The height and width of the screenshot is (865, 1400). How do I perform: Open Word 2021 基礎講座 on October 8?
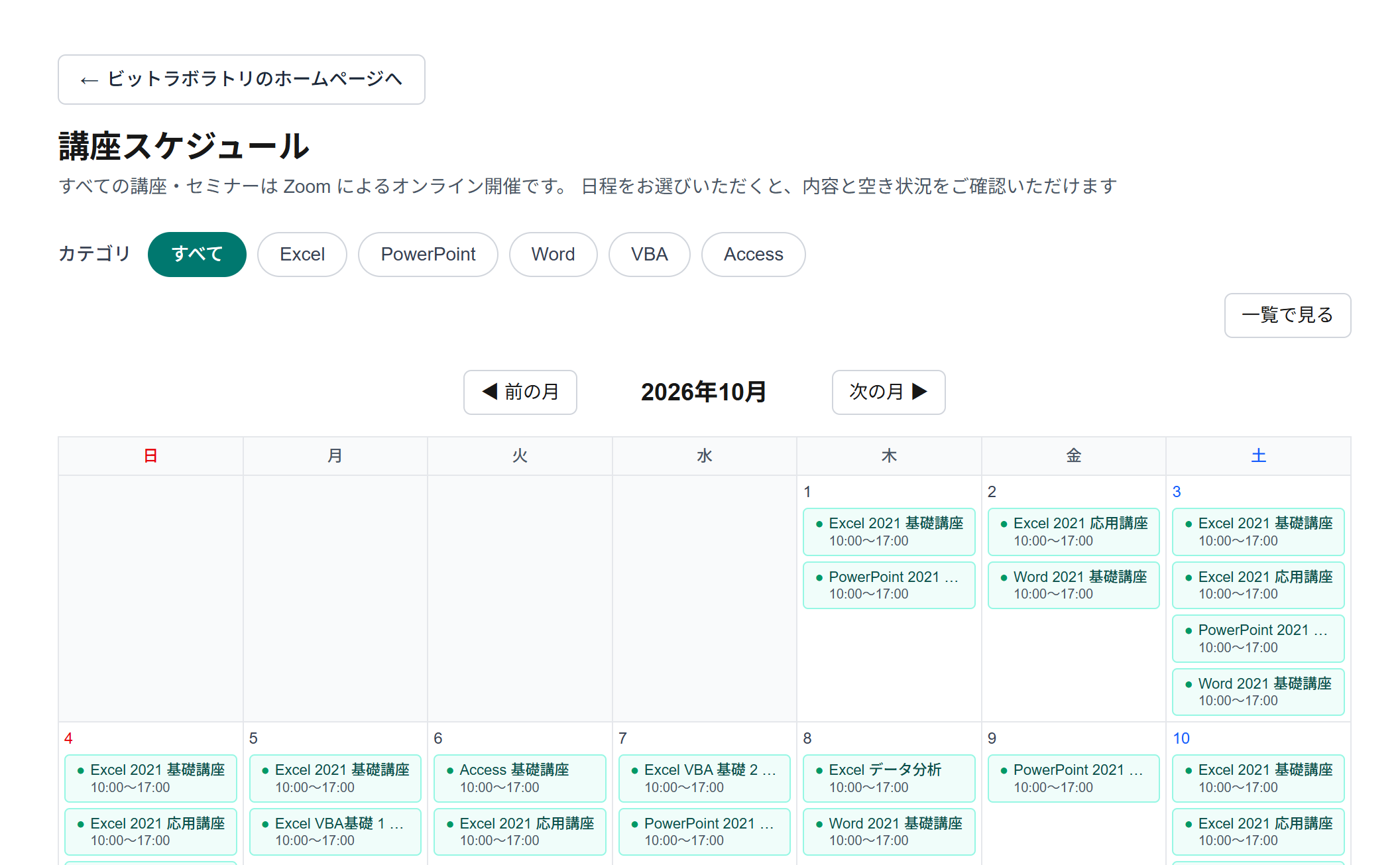(889, 832)
